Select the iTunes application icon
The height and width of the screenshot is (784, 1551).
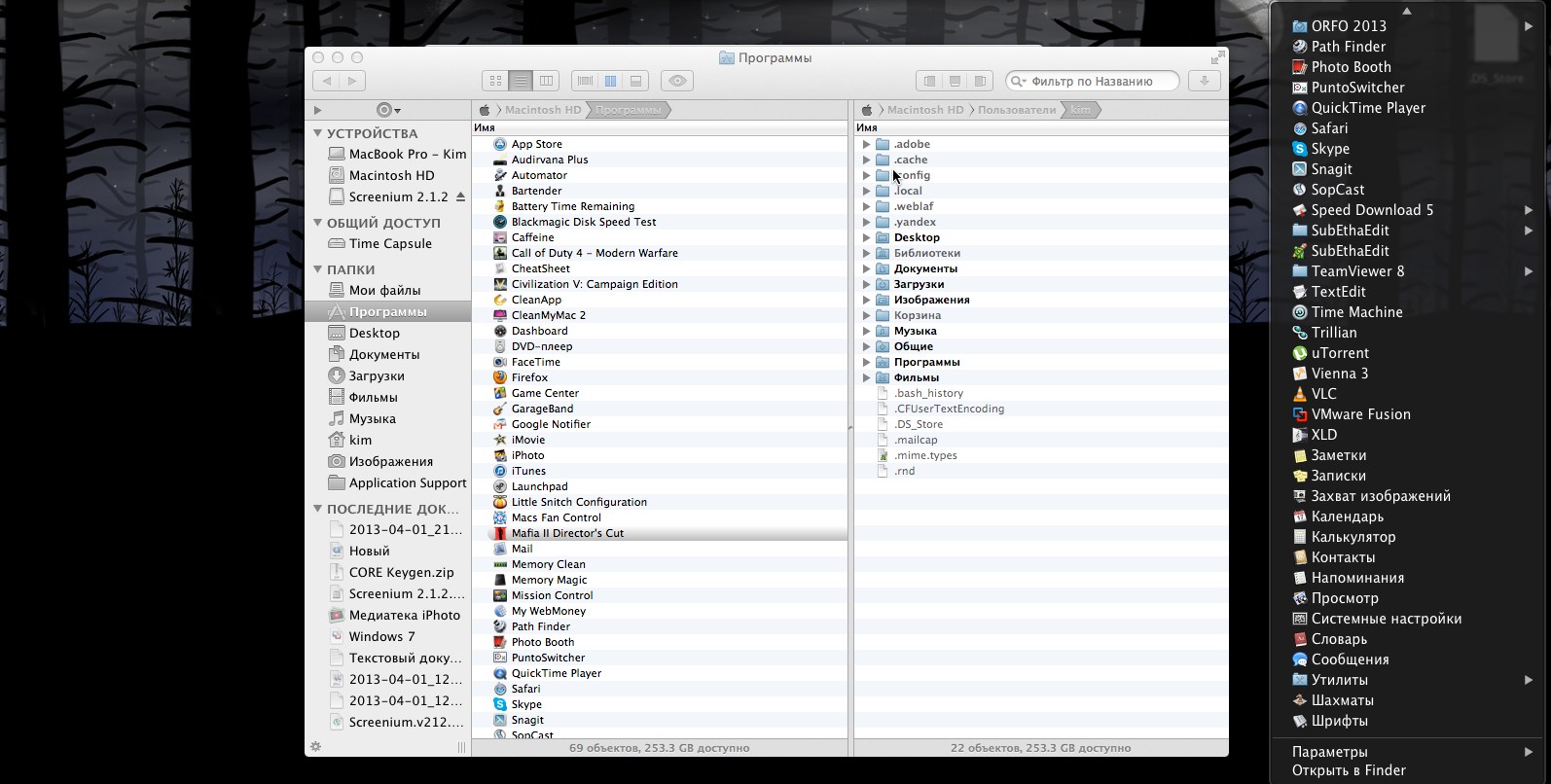(x=500, y=471)
